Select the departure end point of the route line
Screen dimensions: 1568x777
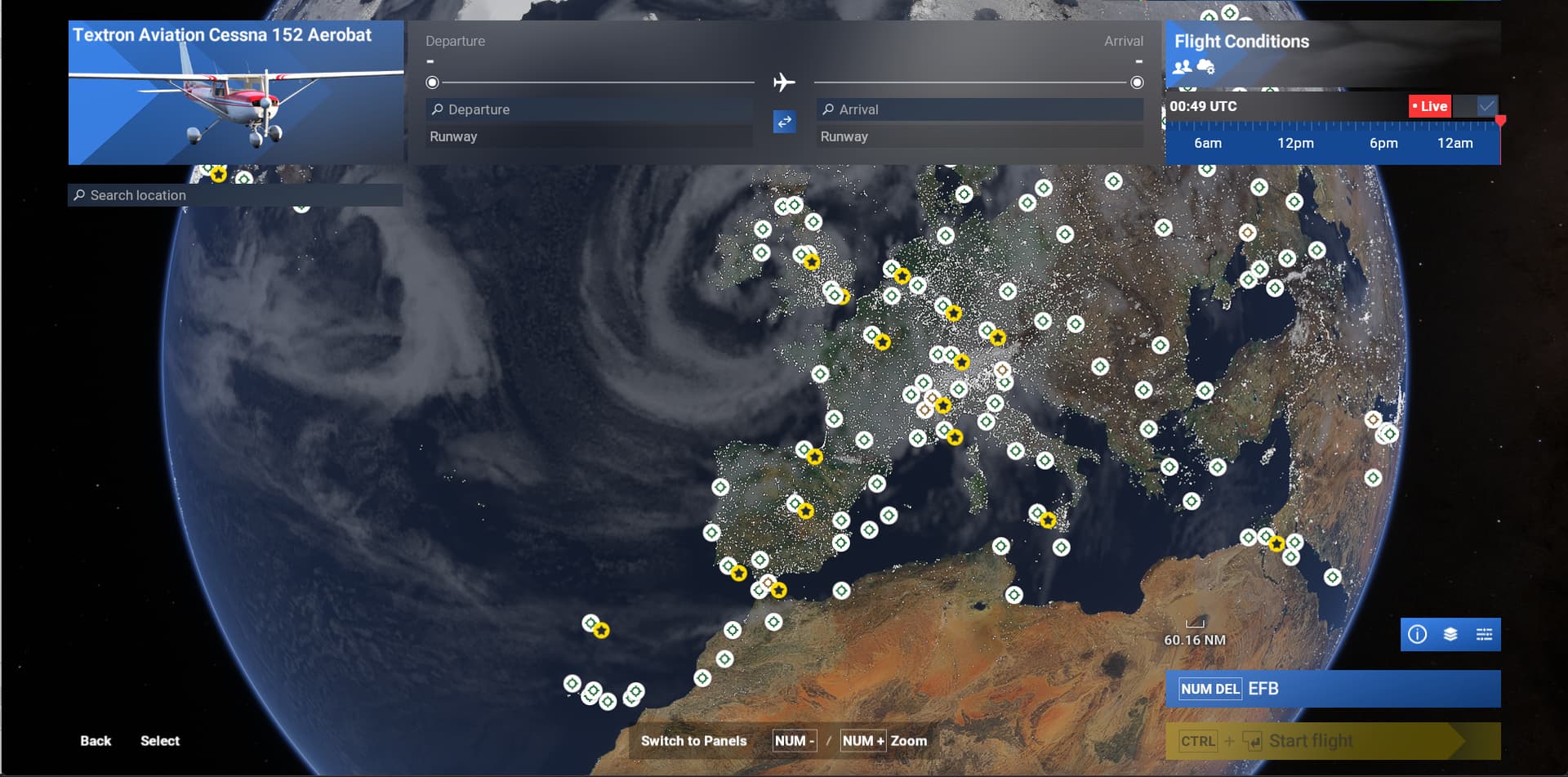pos(432,83)
